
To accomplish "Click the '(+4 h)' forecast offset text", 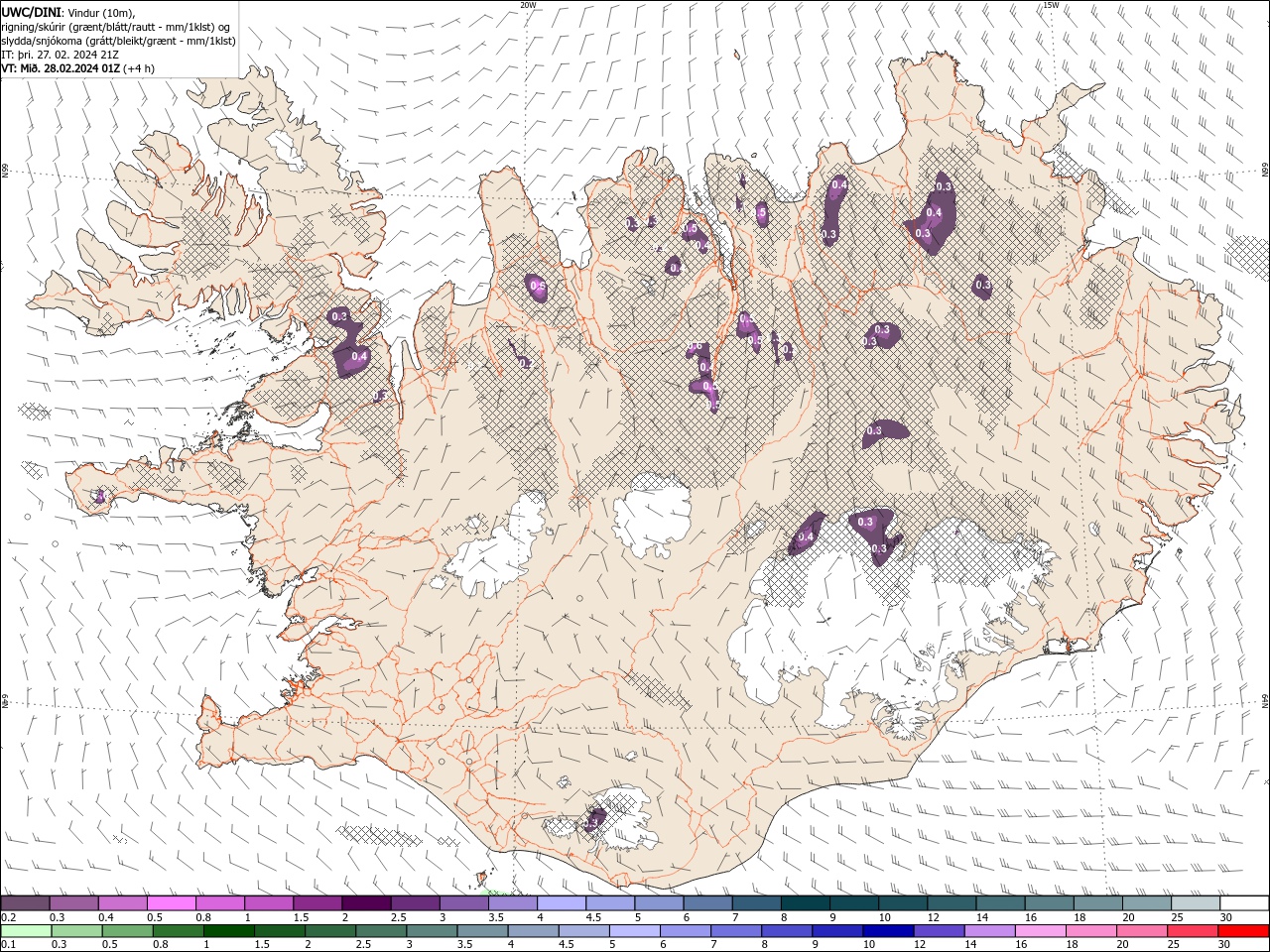I will [139, 68].
